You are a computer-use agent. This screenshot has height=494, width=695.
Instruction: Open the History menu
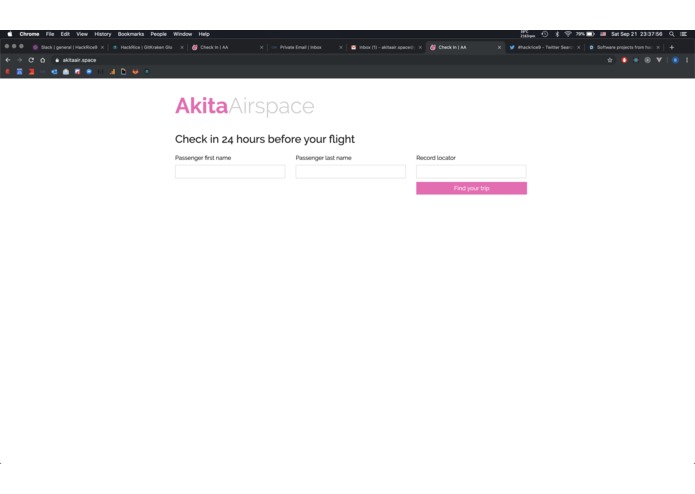click(x=102, y=34)
